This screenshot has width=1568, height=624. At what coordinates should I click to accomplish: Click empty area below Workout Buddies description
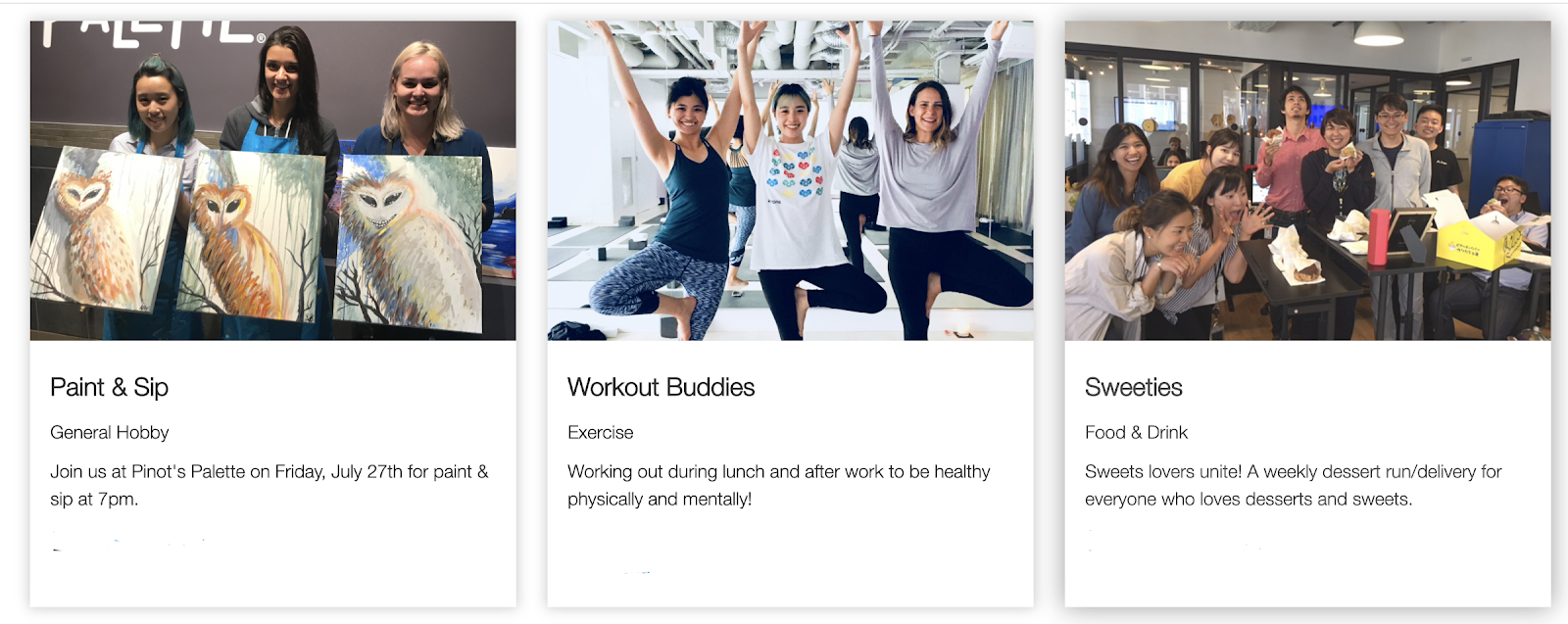(790, 563)
